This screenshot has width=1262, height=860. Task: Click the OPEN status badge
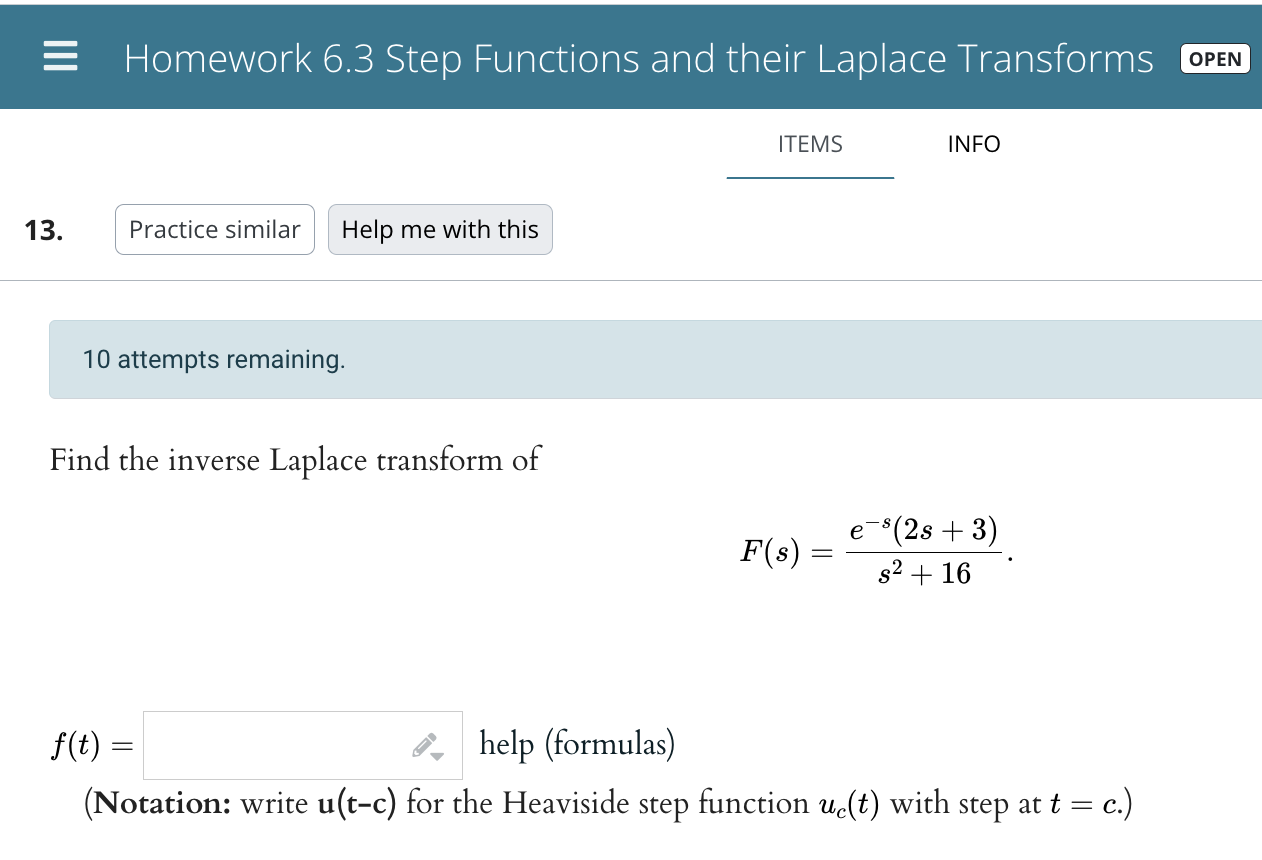(1214, 59)
